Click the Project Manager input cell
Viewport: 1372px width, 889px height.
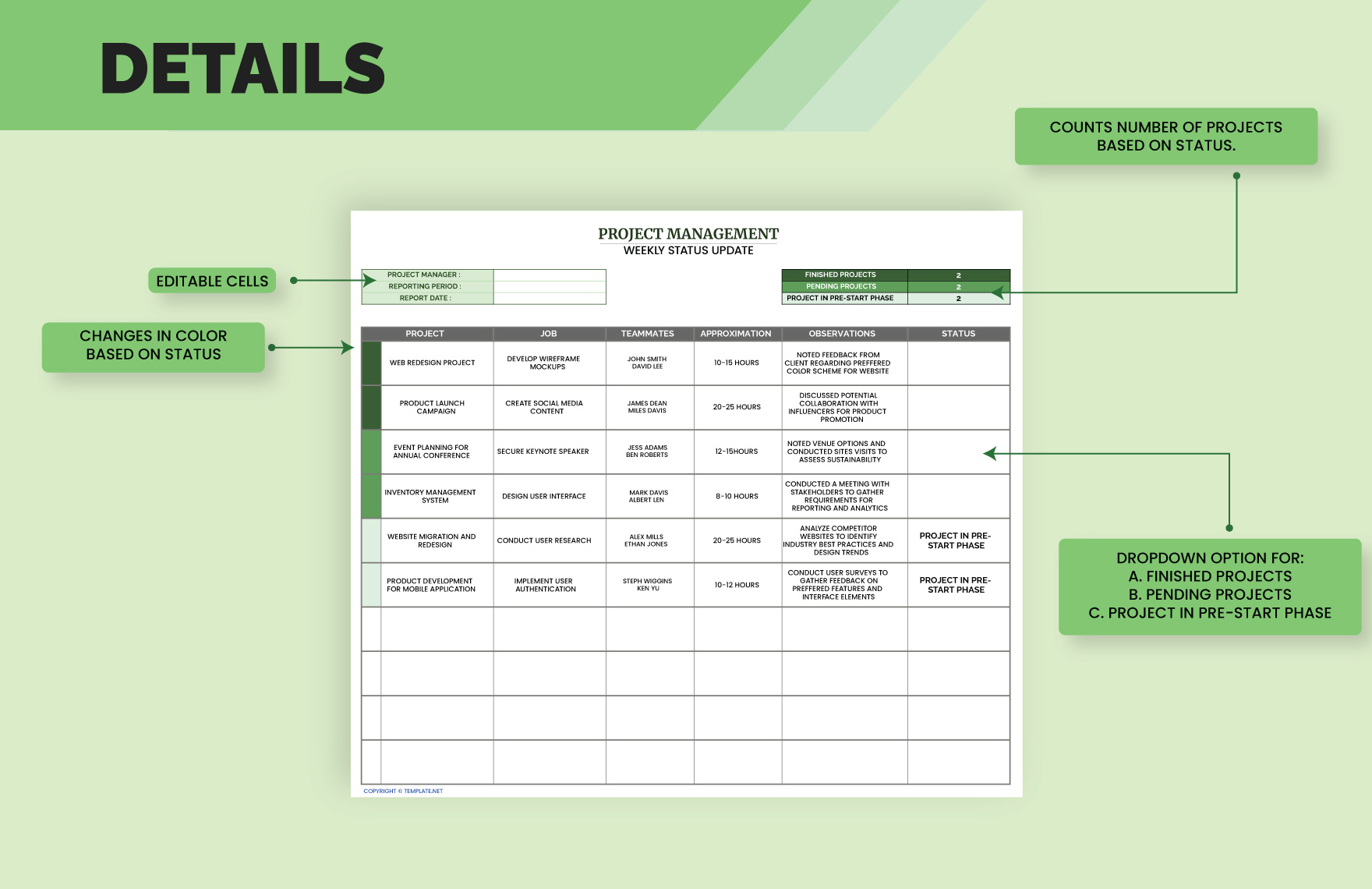click(x=550, y=275)
